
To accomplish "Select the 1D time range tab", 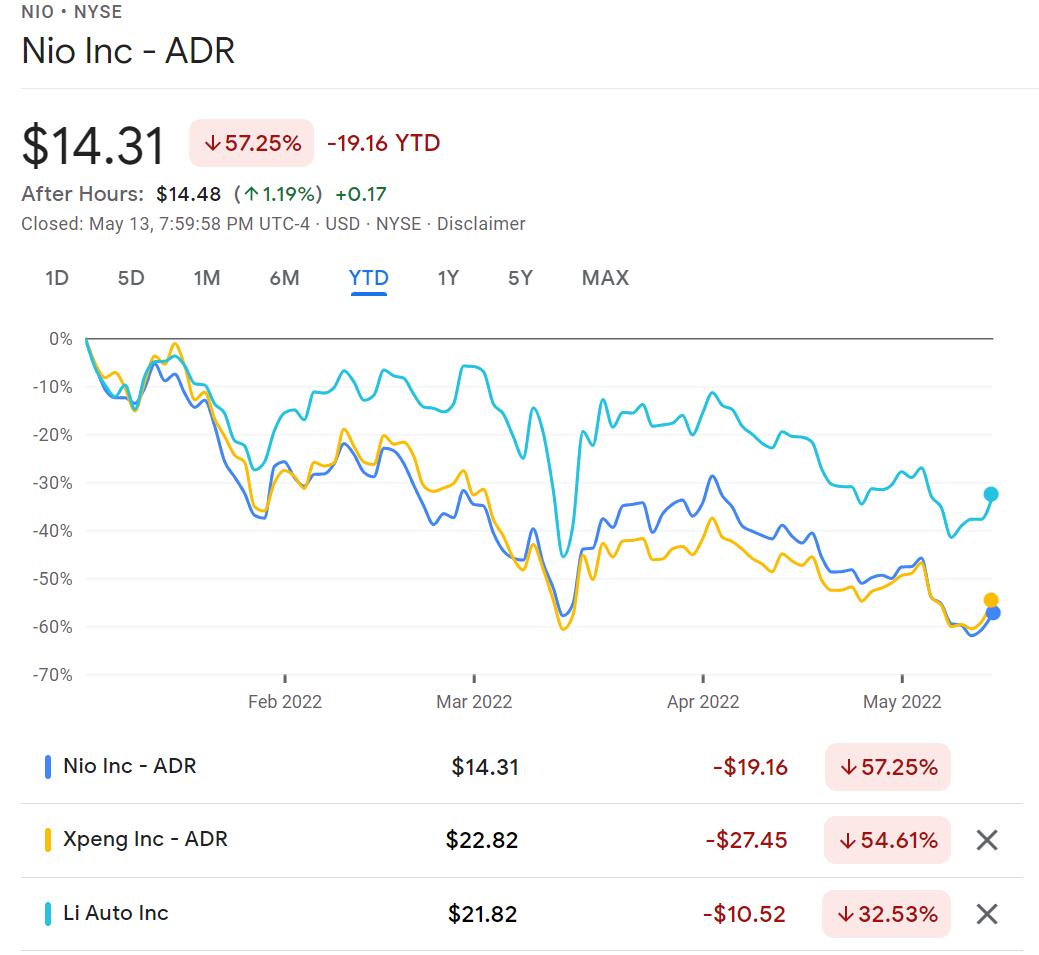I will [x=57, y=278].
